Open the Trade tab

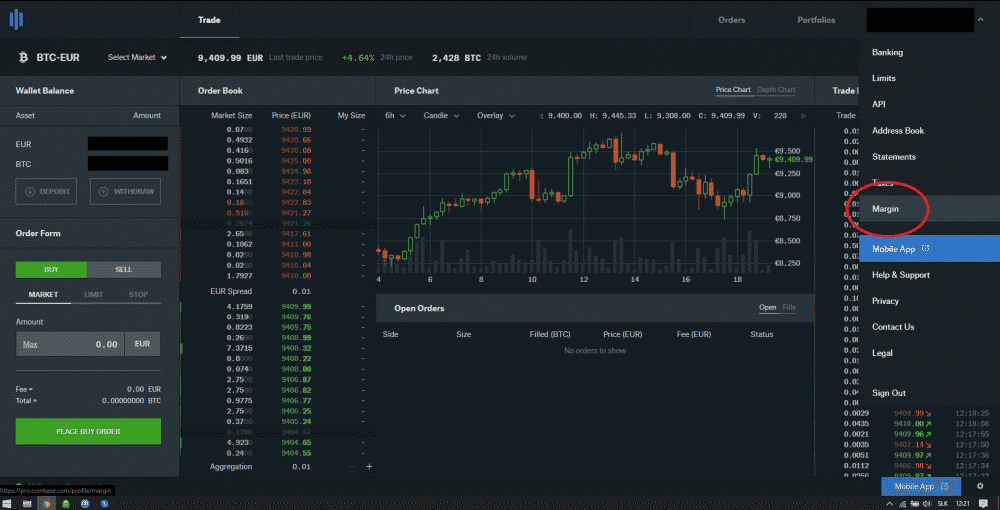click(209, 20)
